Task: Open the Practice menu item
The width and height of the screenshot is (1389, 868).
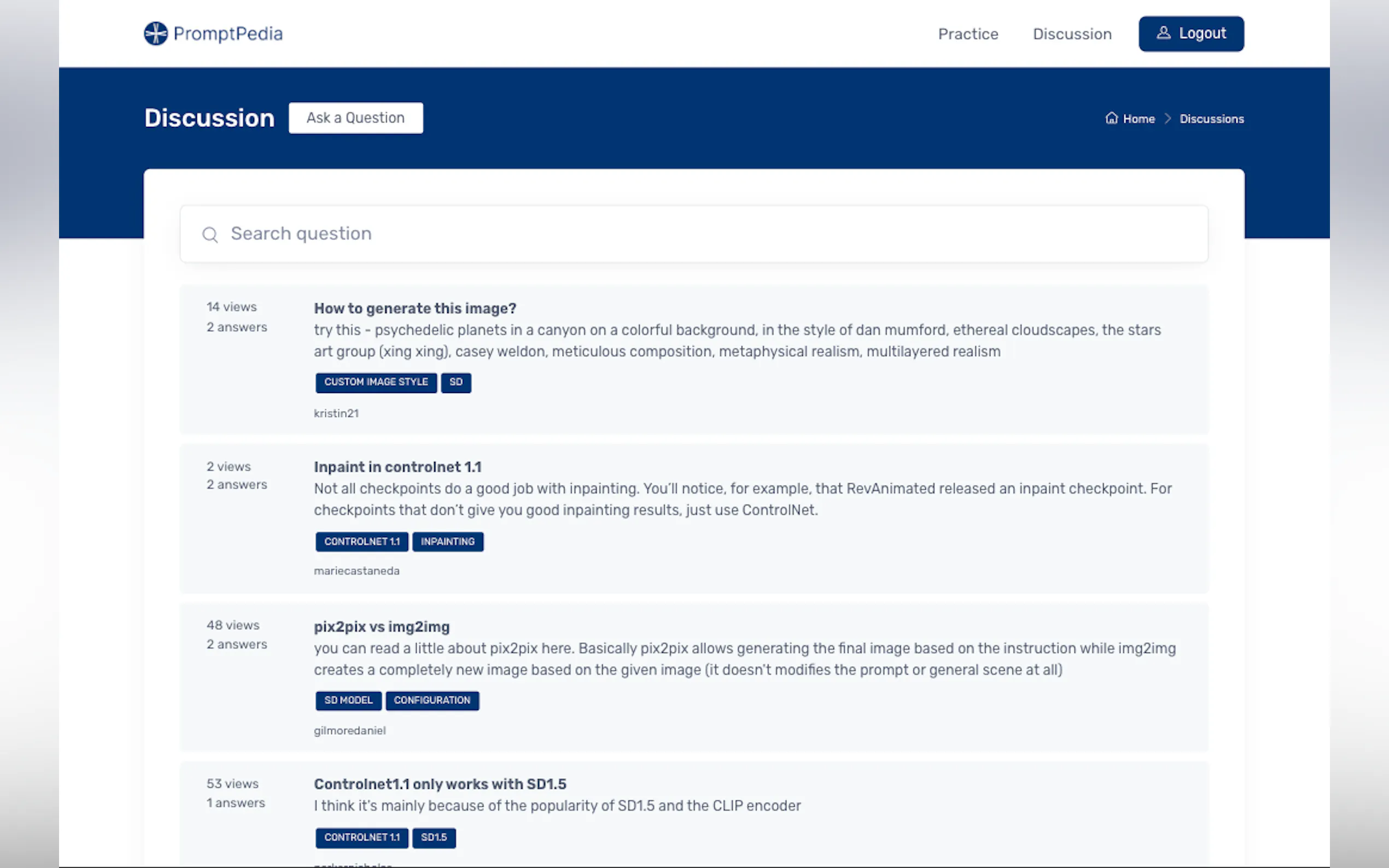Action: click(x=967, y=34)
